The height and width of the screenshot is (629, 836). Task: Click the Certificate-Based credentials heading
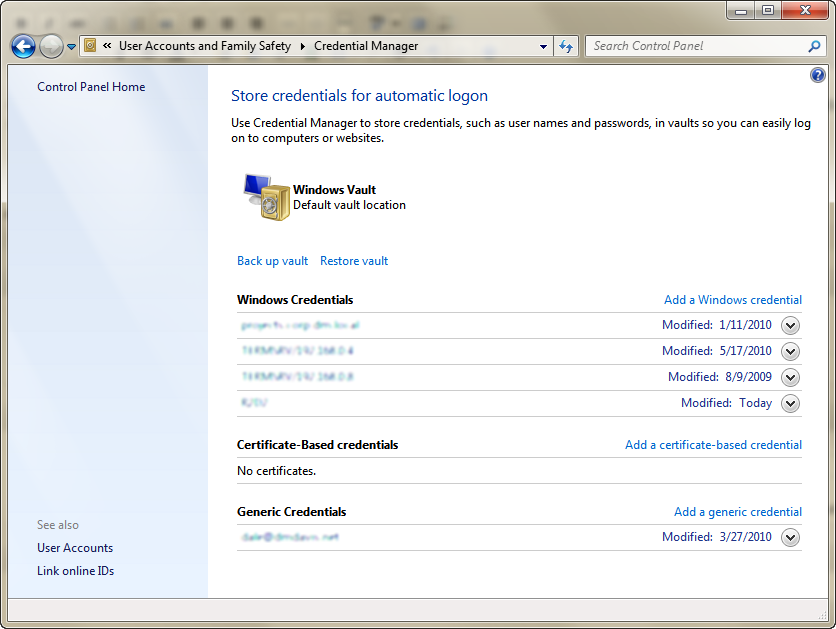click(x=317, y=445)
